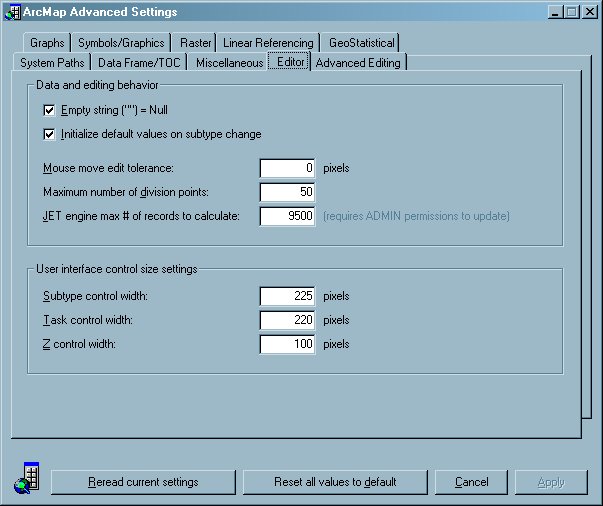The height and width of the screenshot is (506, 603).
Task: Switch to the System Paths tab
Action: (x=52, y=63)
